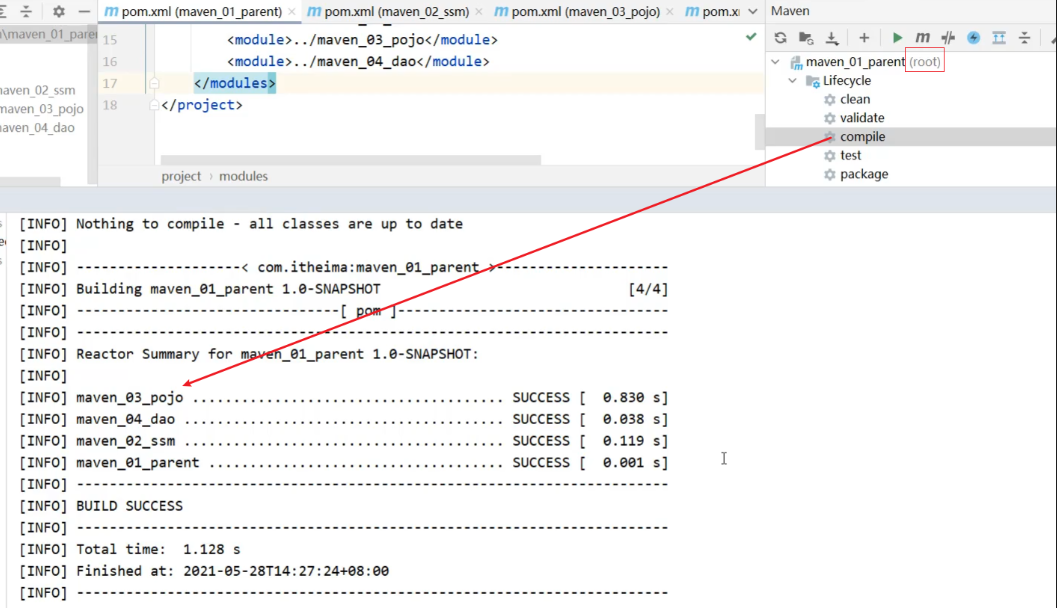Viewport: 1057px width, 608px height.
Task: Fold the closing modules tag at line 17
Action: (154, 84)
